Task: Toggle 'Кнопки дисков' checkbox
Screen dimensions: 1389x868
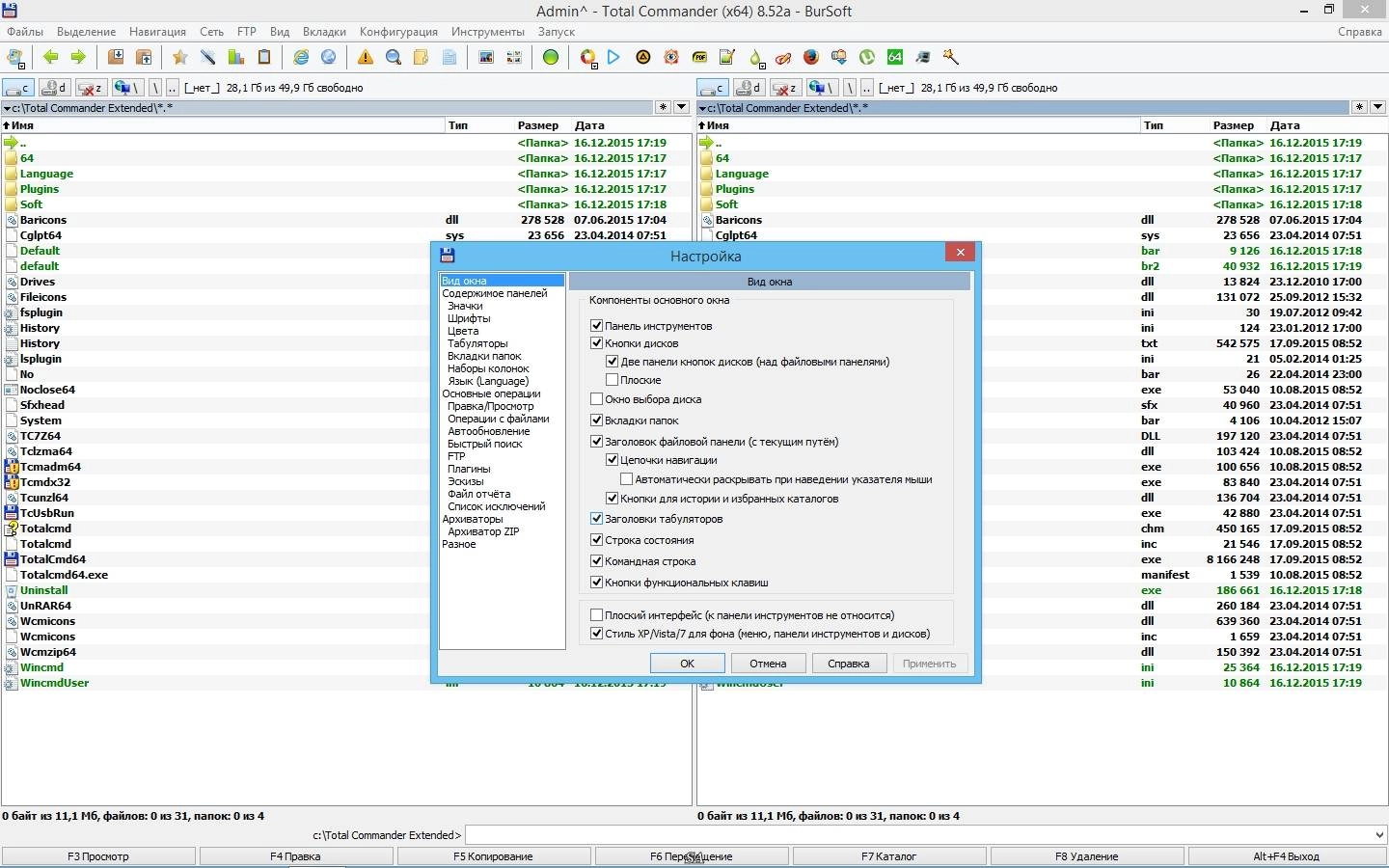Action: point(596,343)
